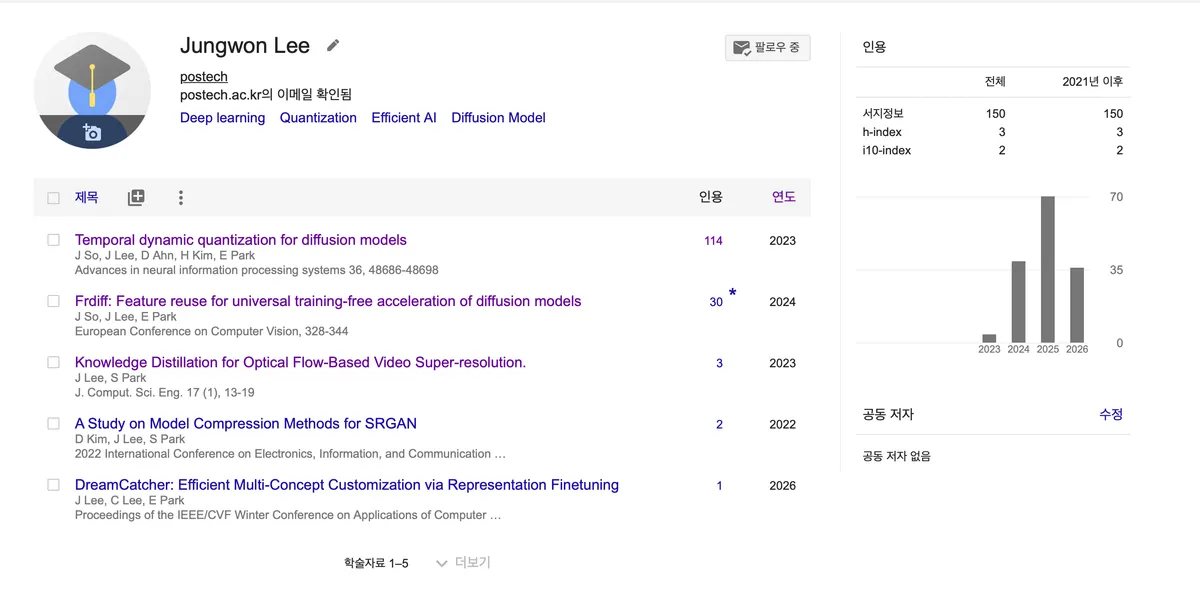Toggle the select-all checkbox beside 제목
The height and width of the screenshot is (592, 1200).
(54, 198)
